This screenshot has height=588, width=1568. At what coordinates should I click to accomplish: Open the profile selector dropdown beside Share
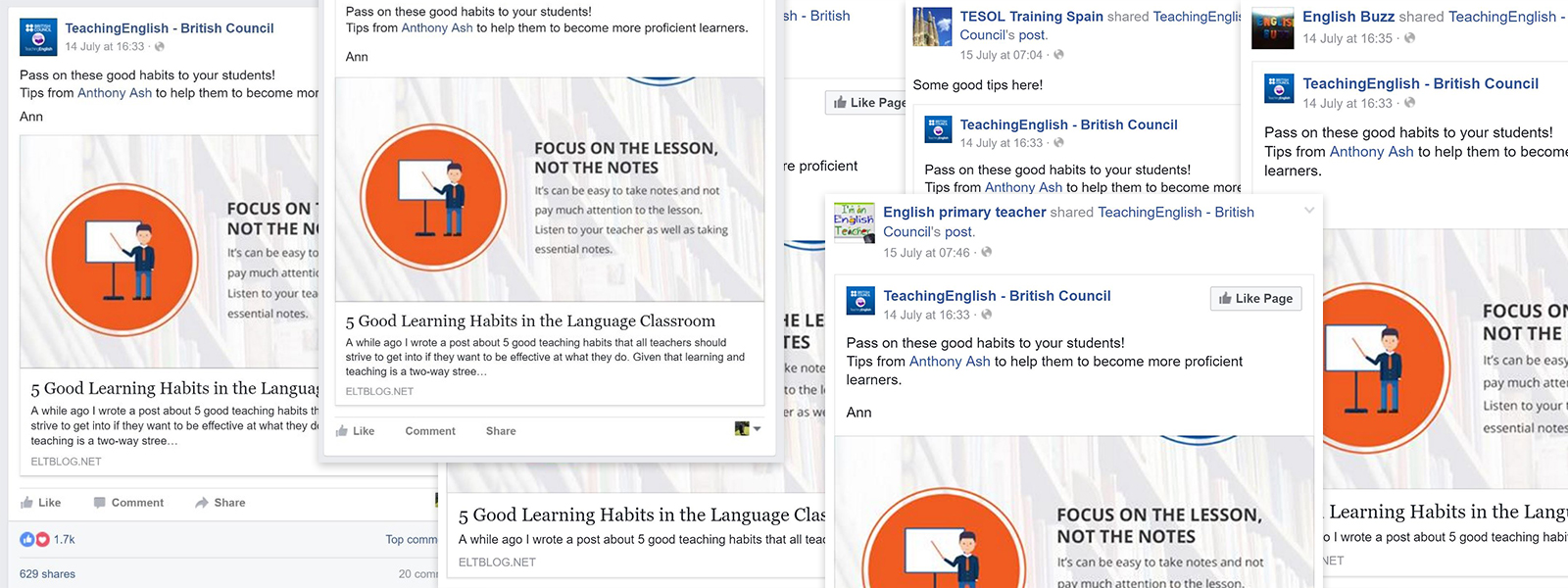[749, 429]
